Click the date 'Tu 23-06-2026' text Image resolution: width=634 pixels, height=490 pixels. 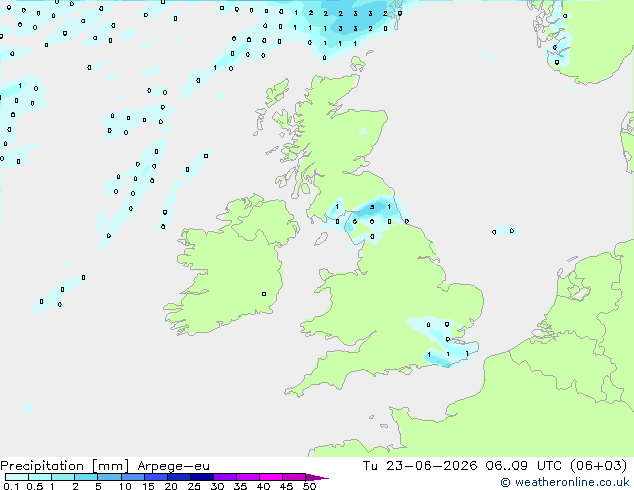pyautogui.click(x=420, y=465)
